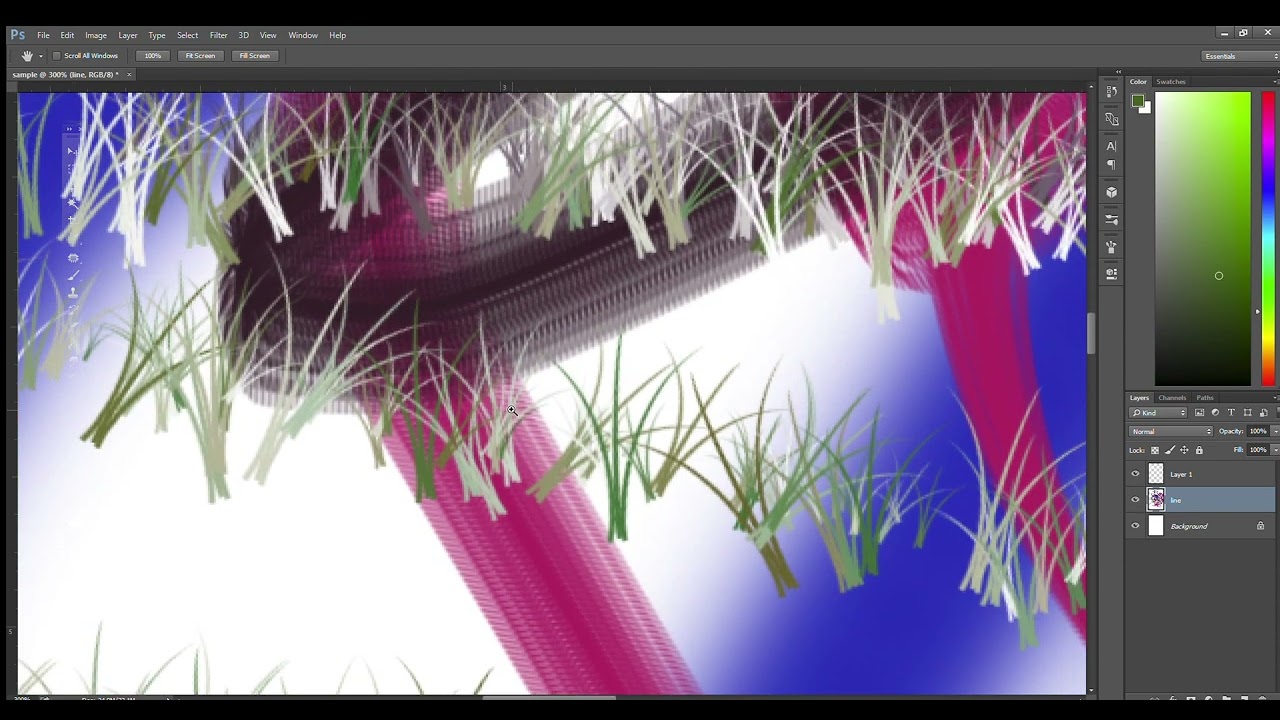Enable Lock all padlock icon
Screen dimensions: 1280x720
click(1199, 450)
